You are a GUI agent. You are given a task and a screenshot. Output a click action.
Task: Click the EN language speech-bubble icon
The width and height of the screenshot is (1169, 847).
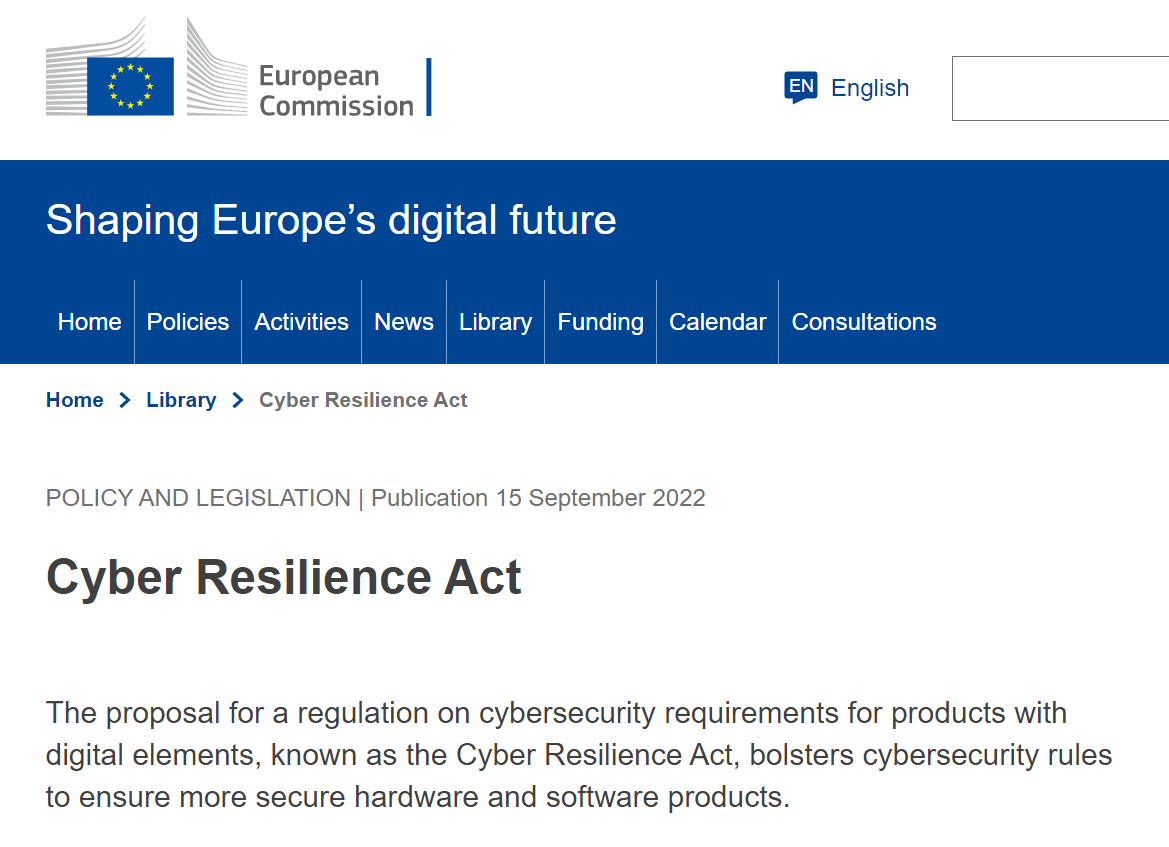click(801, 87)
